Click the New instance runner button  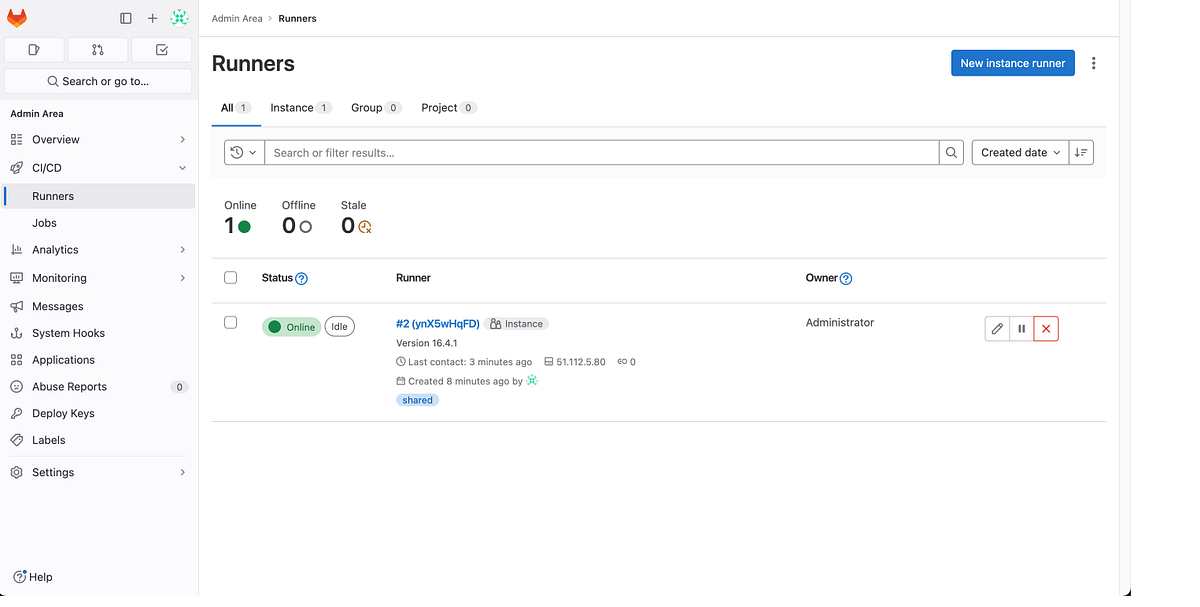(x=1012, y=62)
